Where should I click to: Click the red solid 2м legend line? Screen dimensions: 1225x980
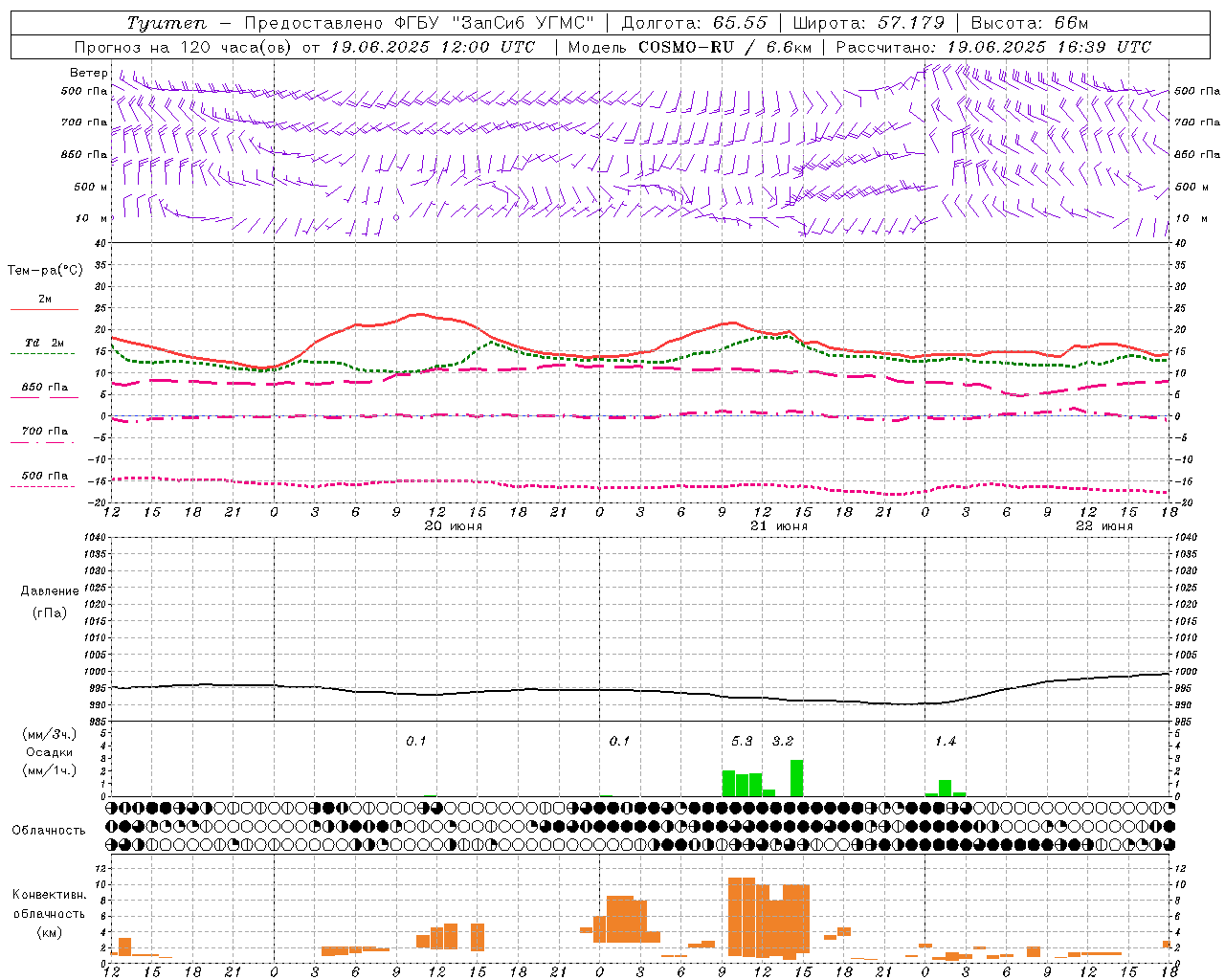point(44,310)
